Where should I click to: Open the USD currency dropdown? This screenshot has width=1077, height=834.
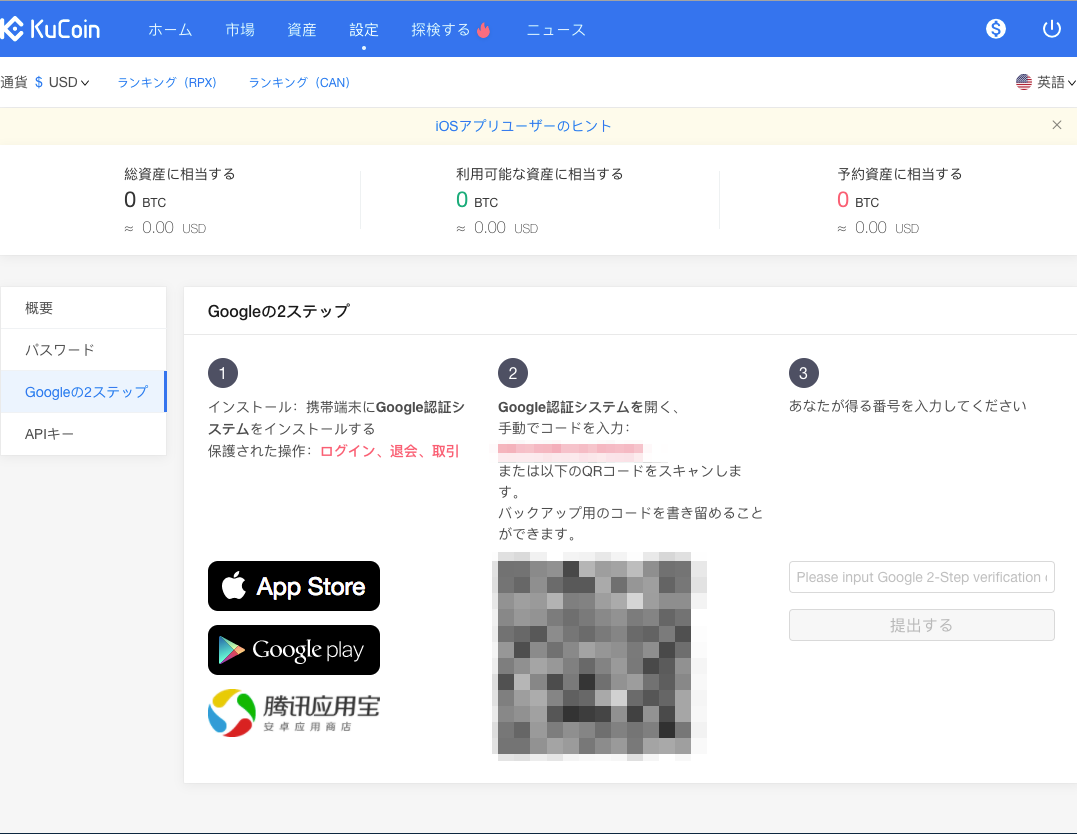click(62, 82)
